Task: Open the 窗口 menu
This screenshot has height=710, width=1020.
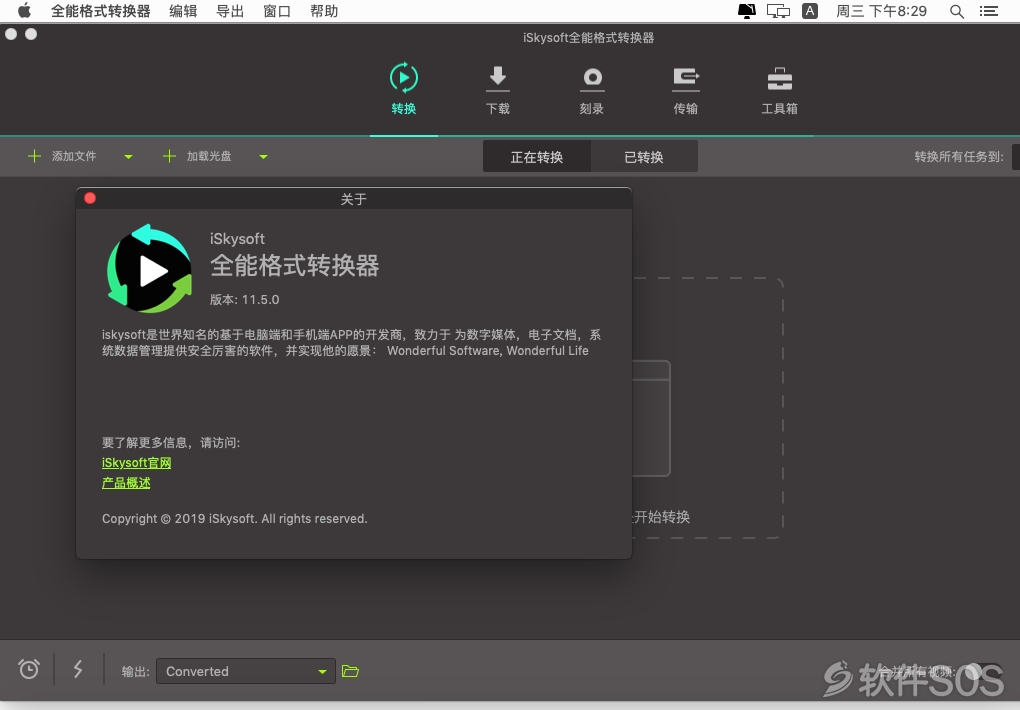Action: click(276, 11)
